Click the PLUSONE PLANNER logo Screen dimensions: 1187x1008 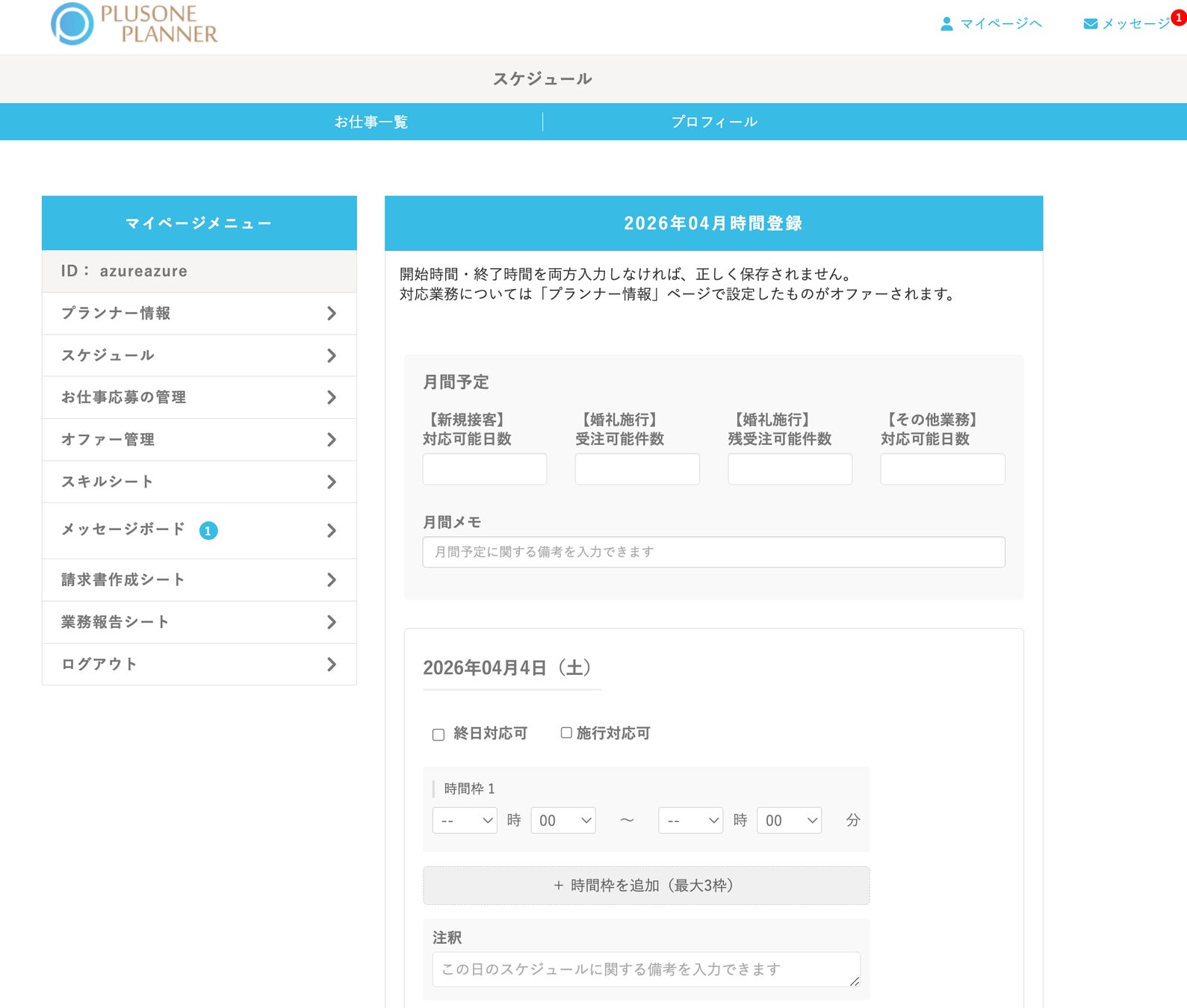click(134, 24)
